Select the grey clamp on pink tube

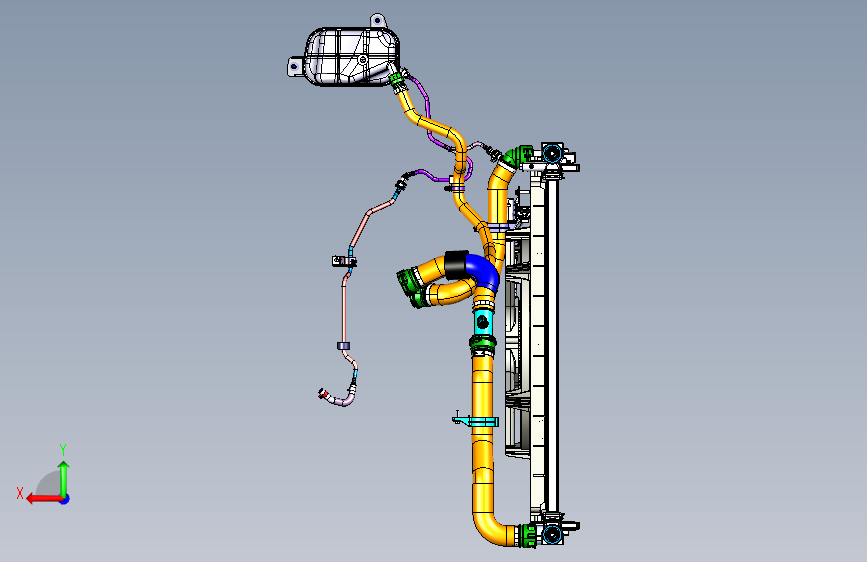pos(343,346)
